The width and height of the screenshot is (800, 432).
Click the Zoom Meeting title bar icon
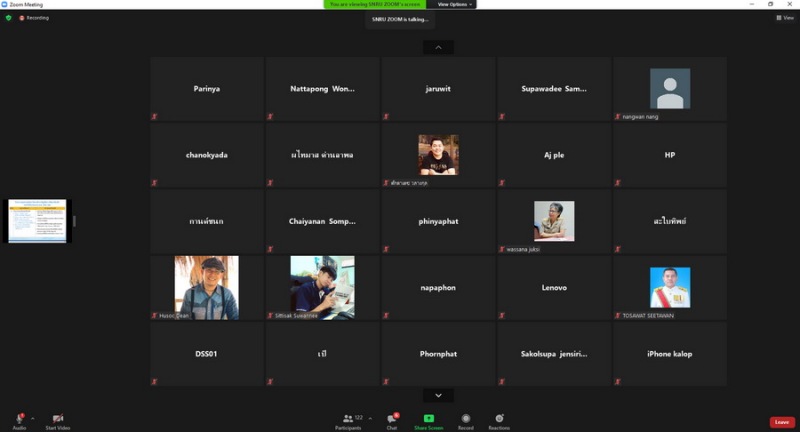click(x=5, y=4)
